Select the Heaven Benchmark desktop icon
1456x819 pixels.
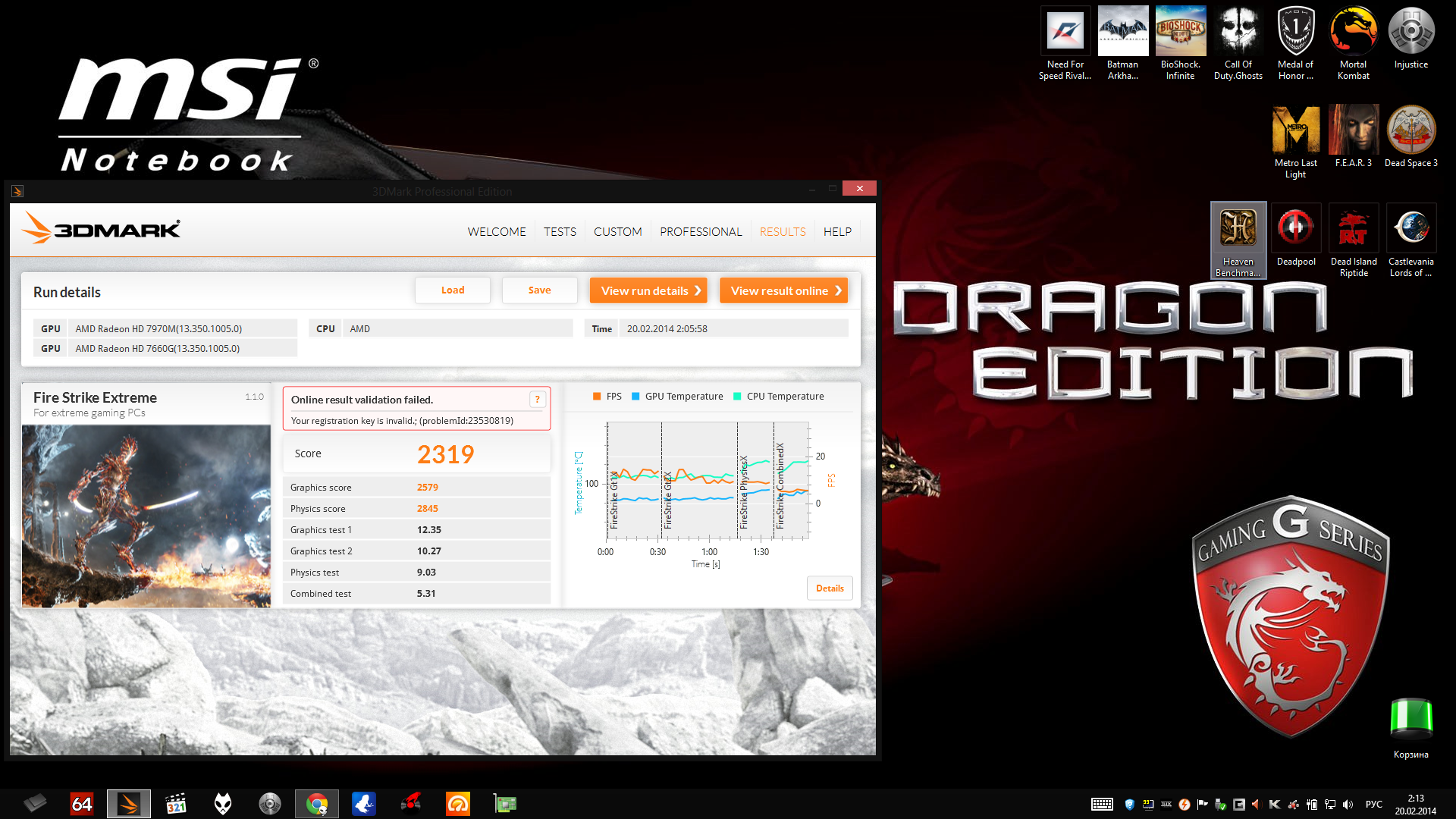[x=1238, y=240]
